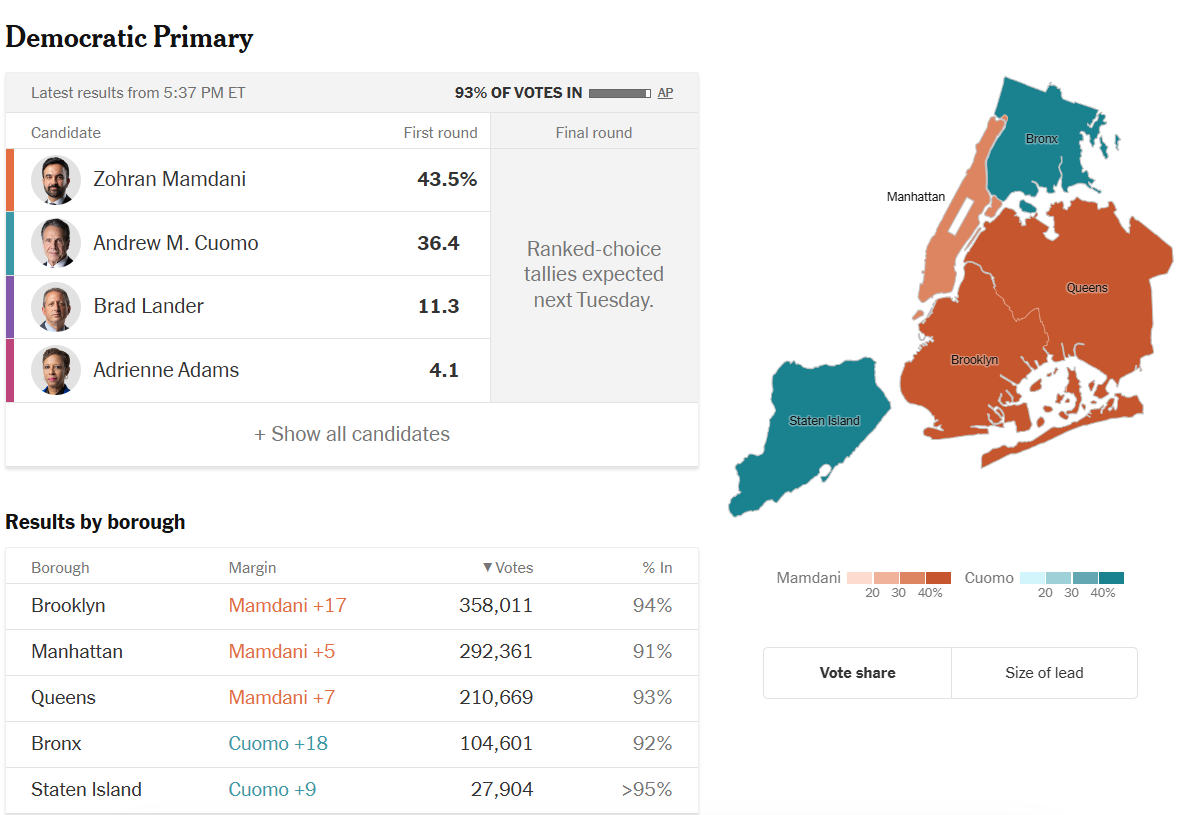The width and height of the screenshot is (1187, 815).
Task: Click the Results by borough heading
Action: click(x=95, y=522)
